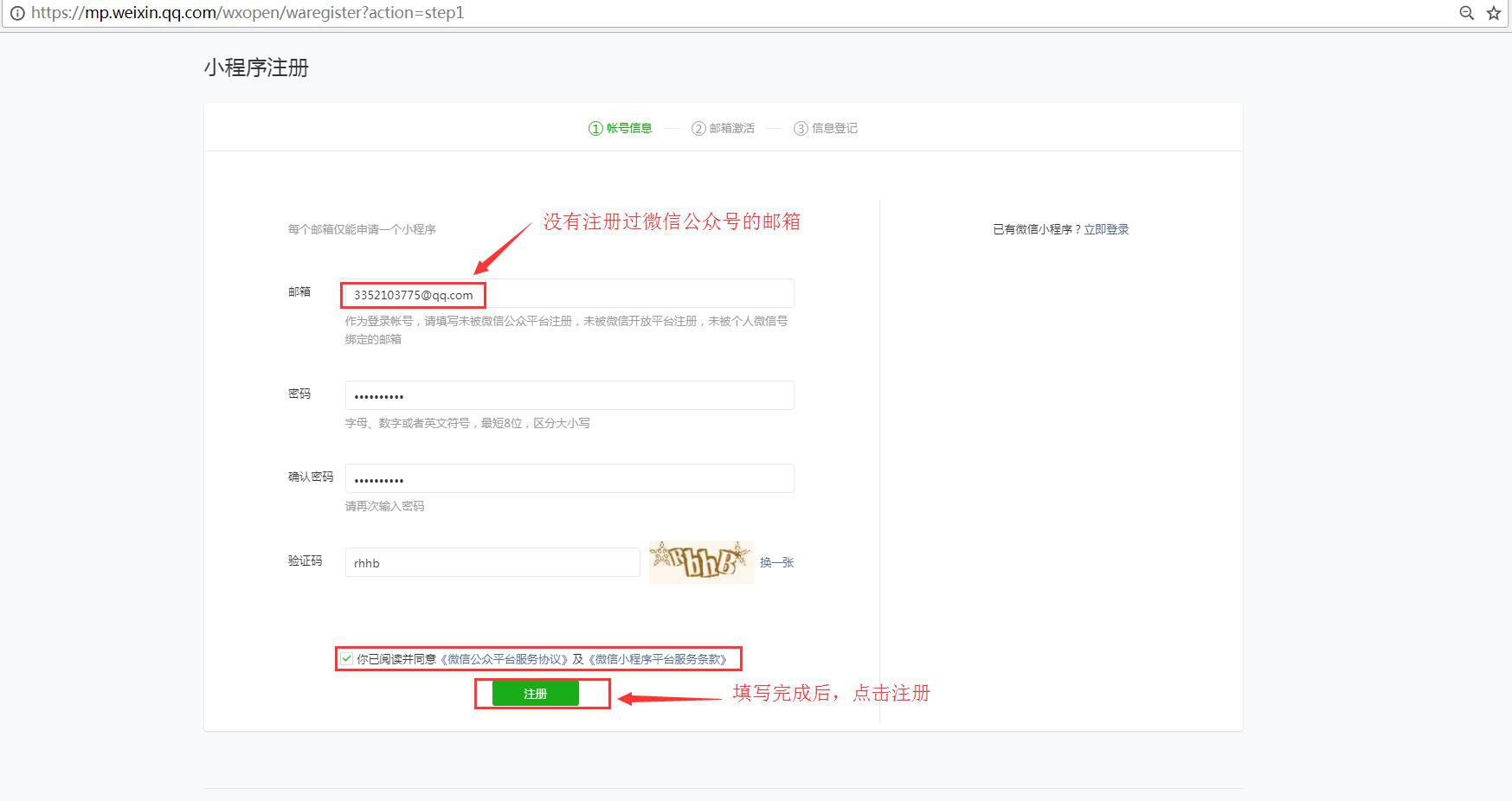Click the circled ③ icon next to 信息登记

[x=801, y=127]
